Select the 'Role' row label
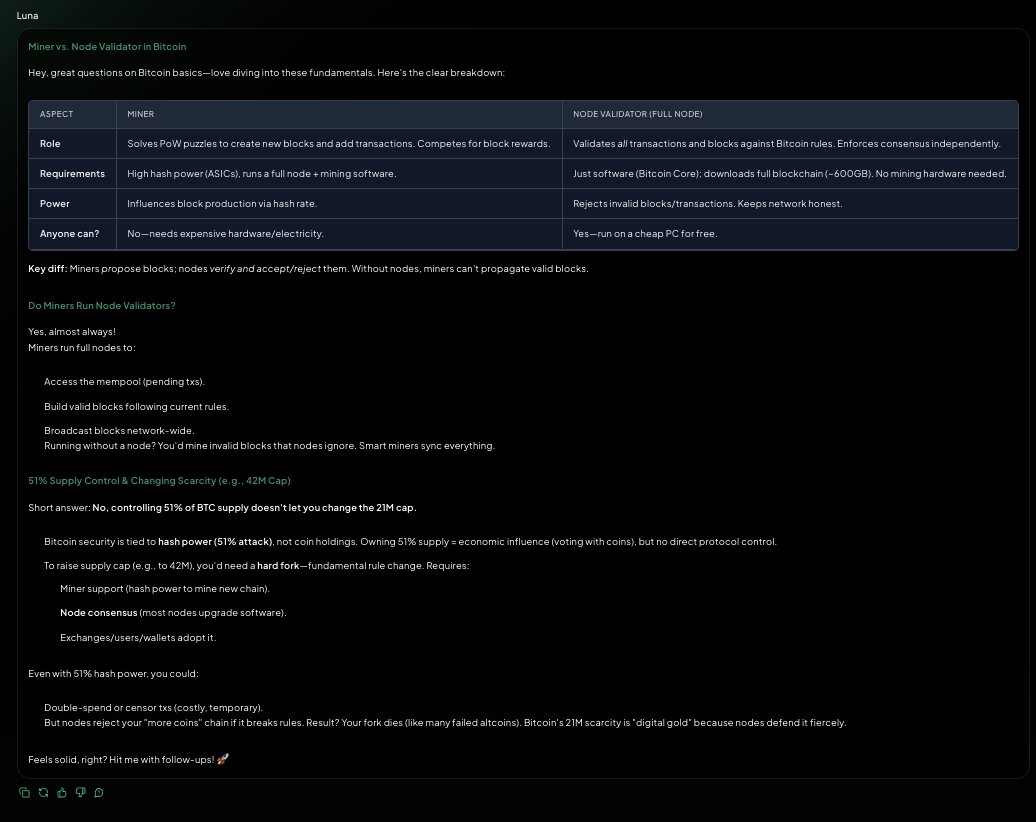 tap(50, 143)
